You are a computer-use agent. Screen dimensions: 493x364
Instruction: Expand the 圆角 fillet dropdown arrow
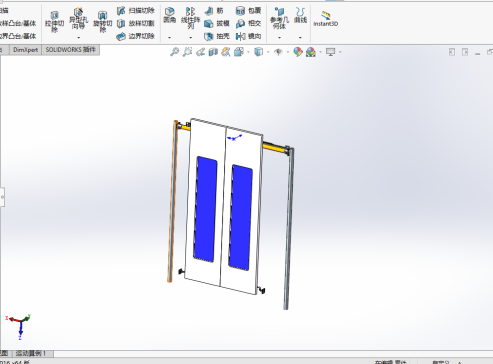[170, 37]
